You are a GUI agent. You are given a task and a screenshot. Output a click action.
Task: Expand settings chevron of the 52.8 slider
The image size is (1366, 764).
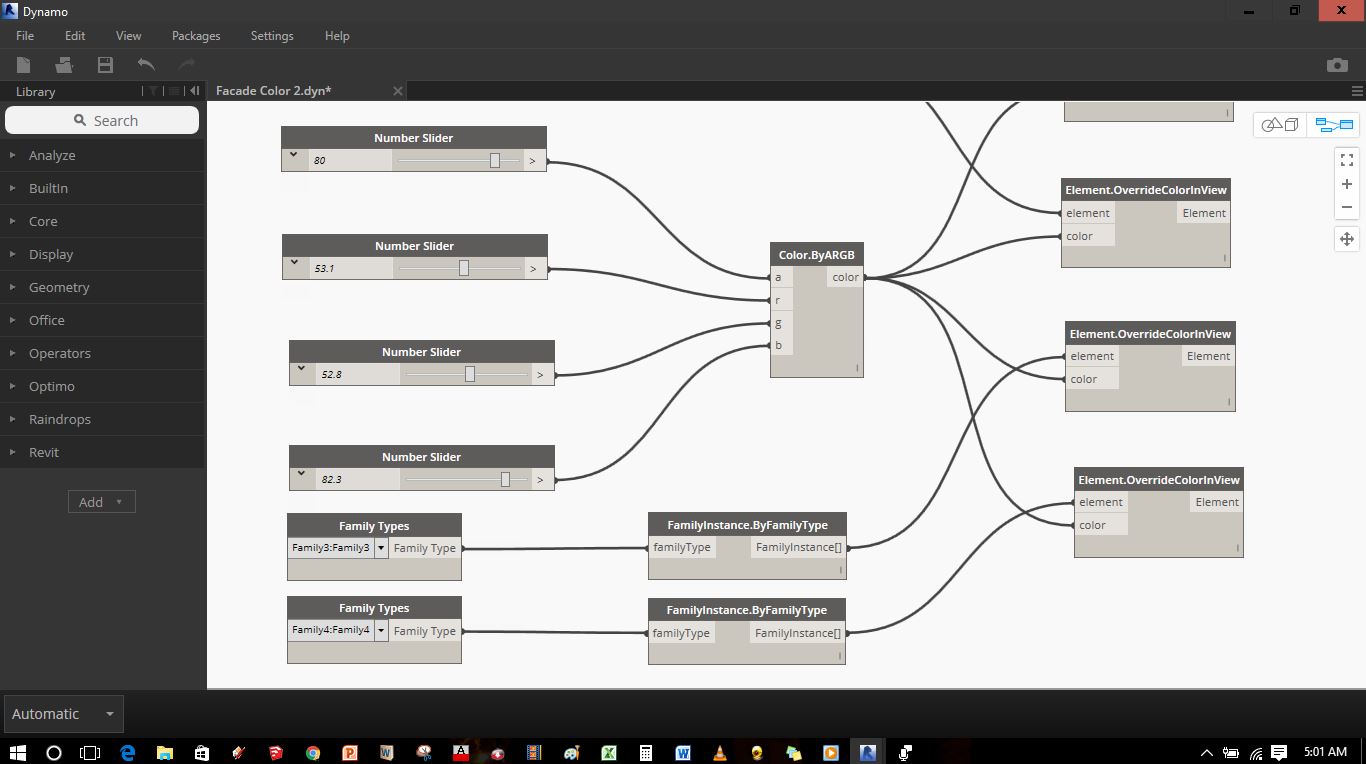(301, 369)
